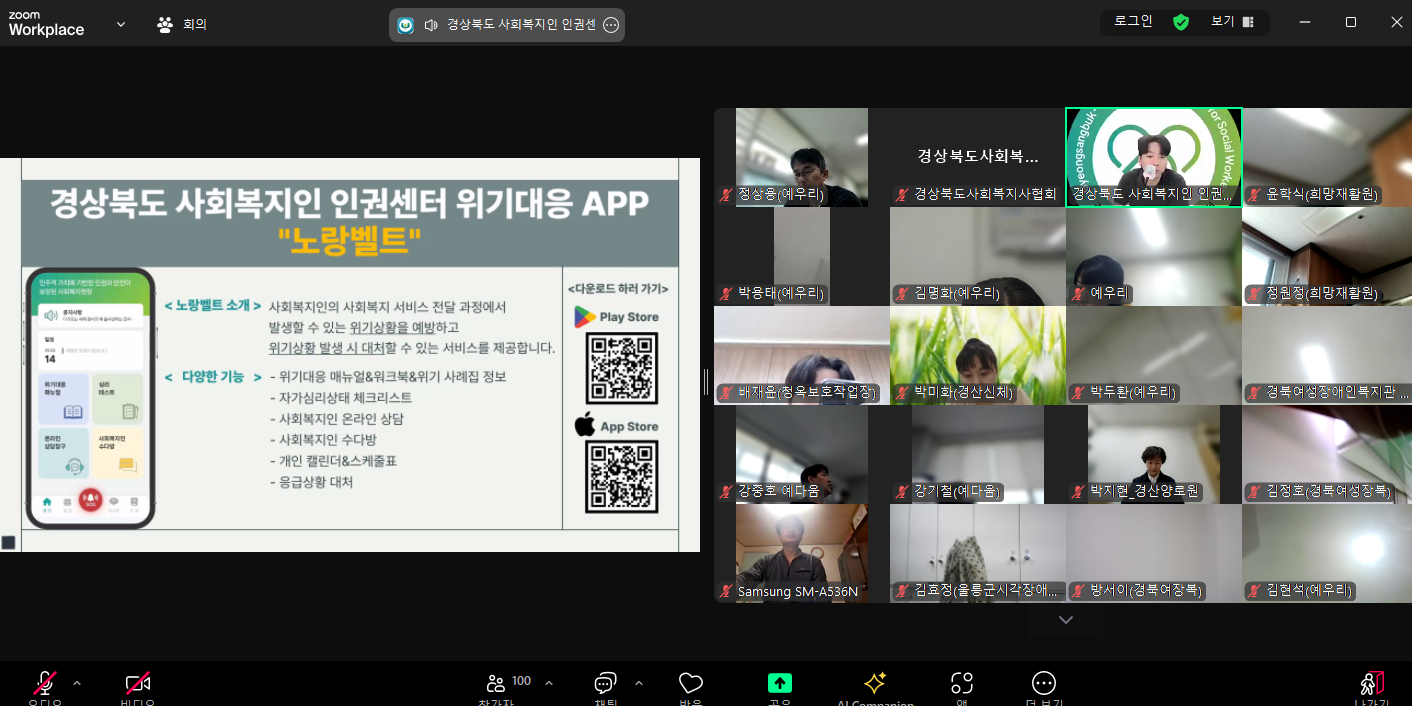Show next page of video gallery
Screen dimensions: 1412x706
click(x=1066, y=620)
